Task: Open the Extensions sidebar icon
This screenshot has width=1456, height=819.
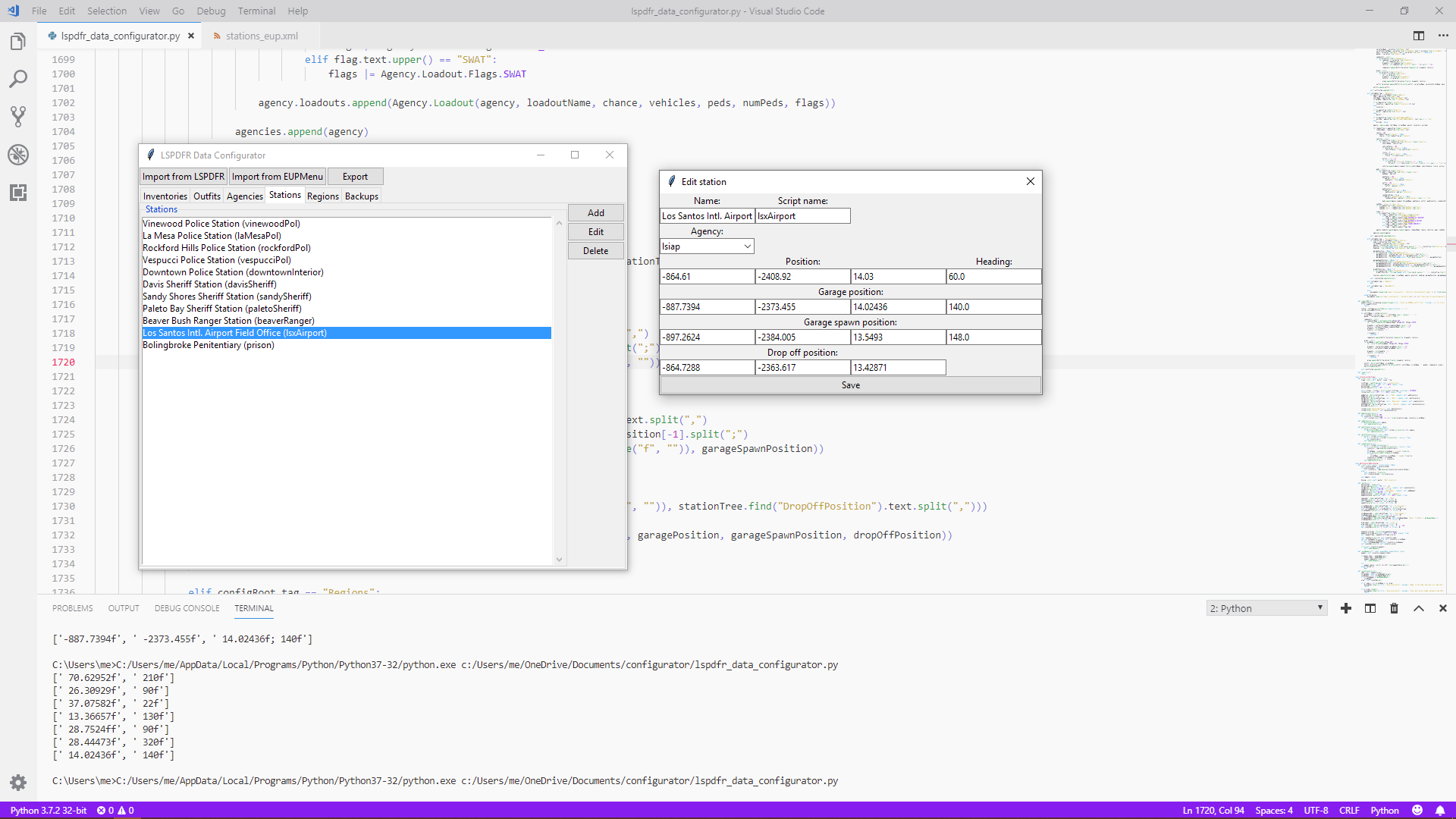Action: pyautogui.click(x=18, y=193)
